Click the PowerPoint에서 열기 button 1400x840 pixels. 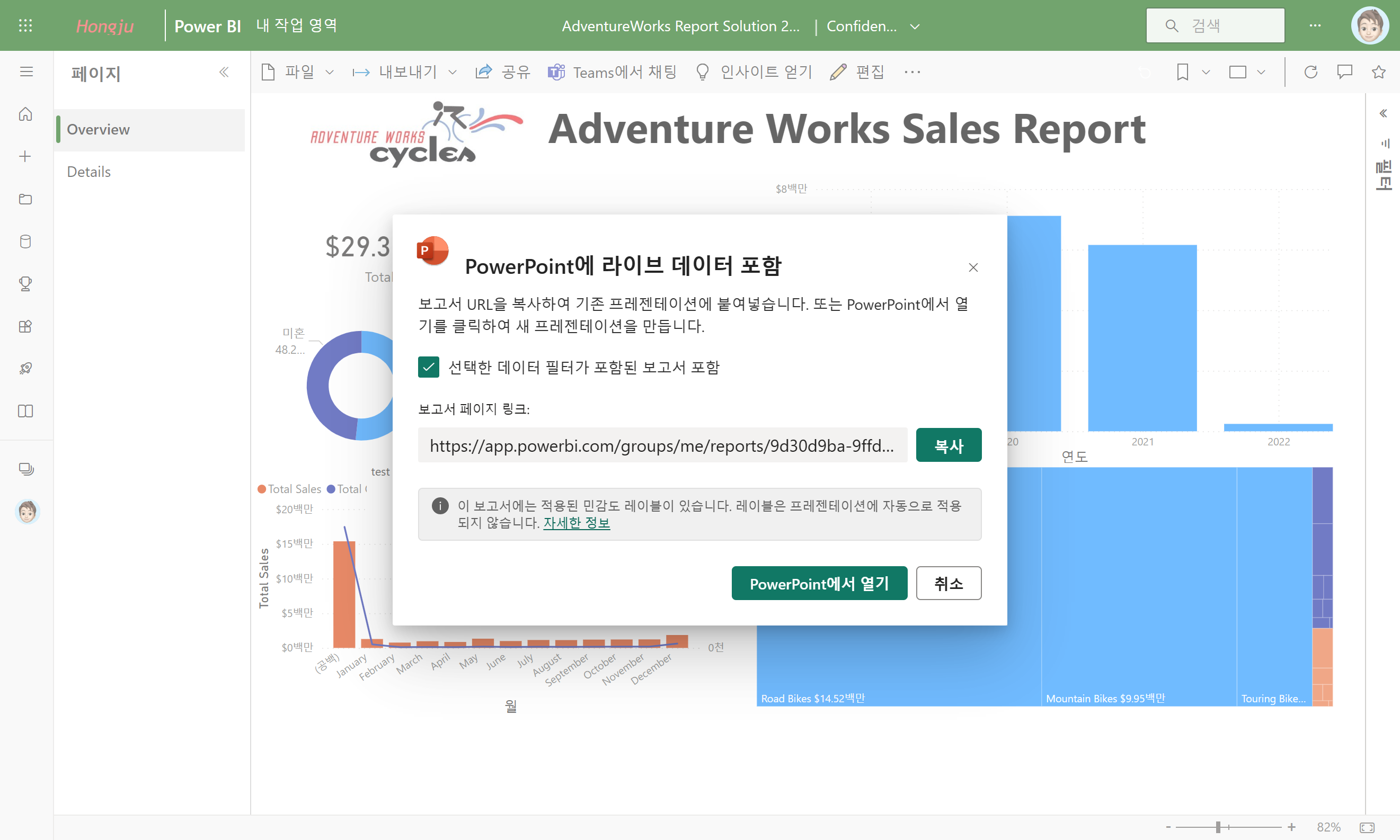[819, 583]
